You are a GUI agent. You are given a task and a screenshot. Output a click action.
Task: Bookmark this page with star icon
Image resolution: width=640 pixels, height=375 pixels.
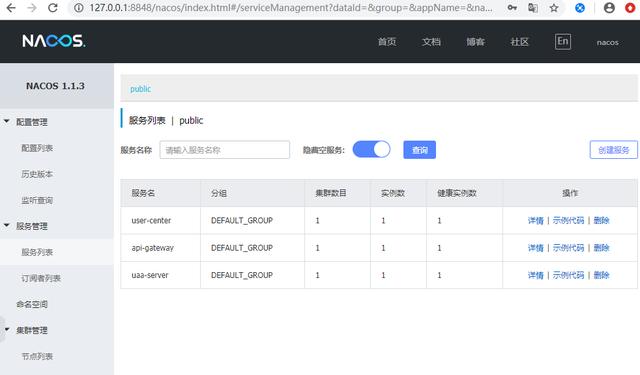554,8
